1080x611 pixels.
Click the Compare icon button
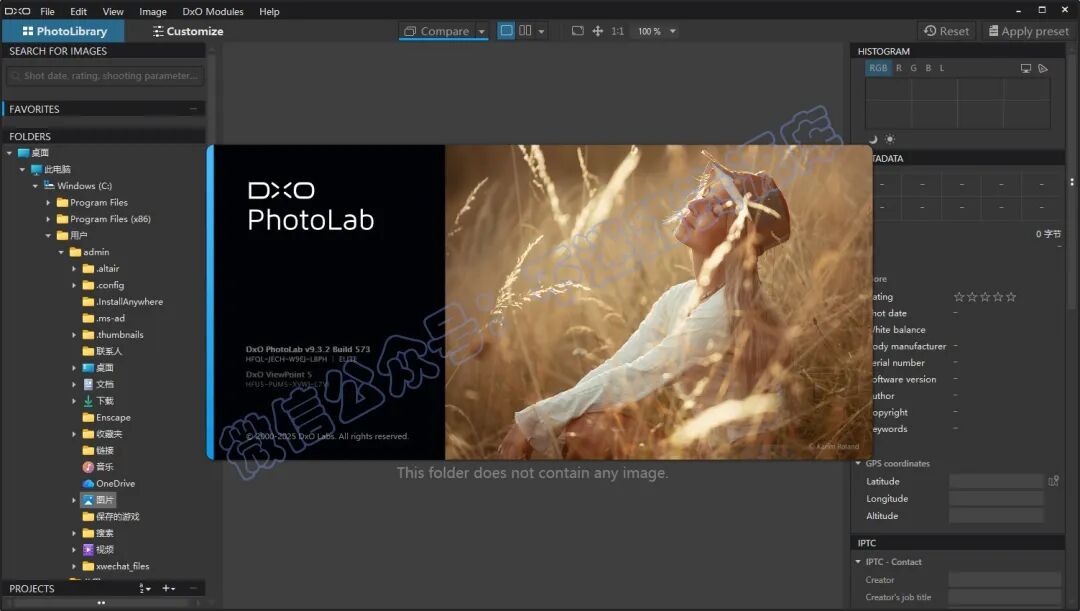(437, 31)
